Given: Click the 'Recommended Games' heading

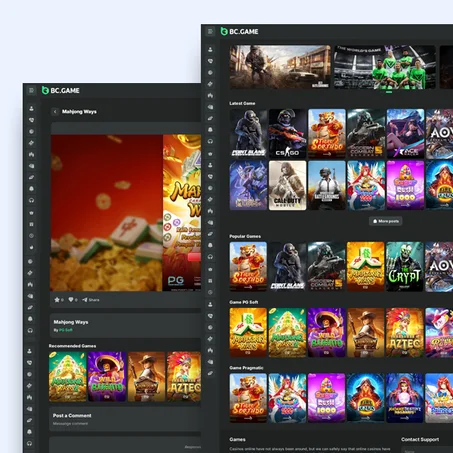Looking at the screenshot, I should tap(72, 346).
